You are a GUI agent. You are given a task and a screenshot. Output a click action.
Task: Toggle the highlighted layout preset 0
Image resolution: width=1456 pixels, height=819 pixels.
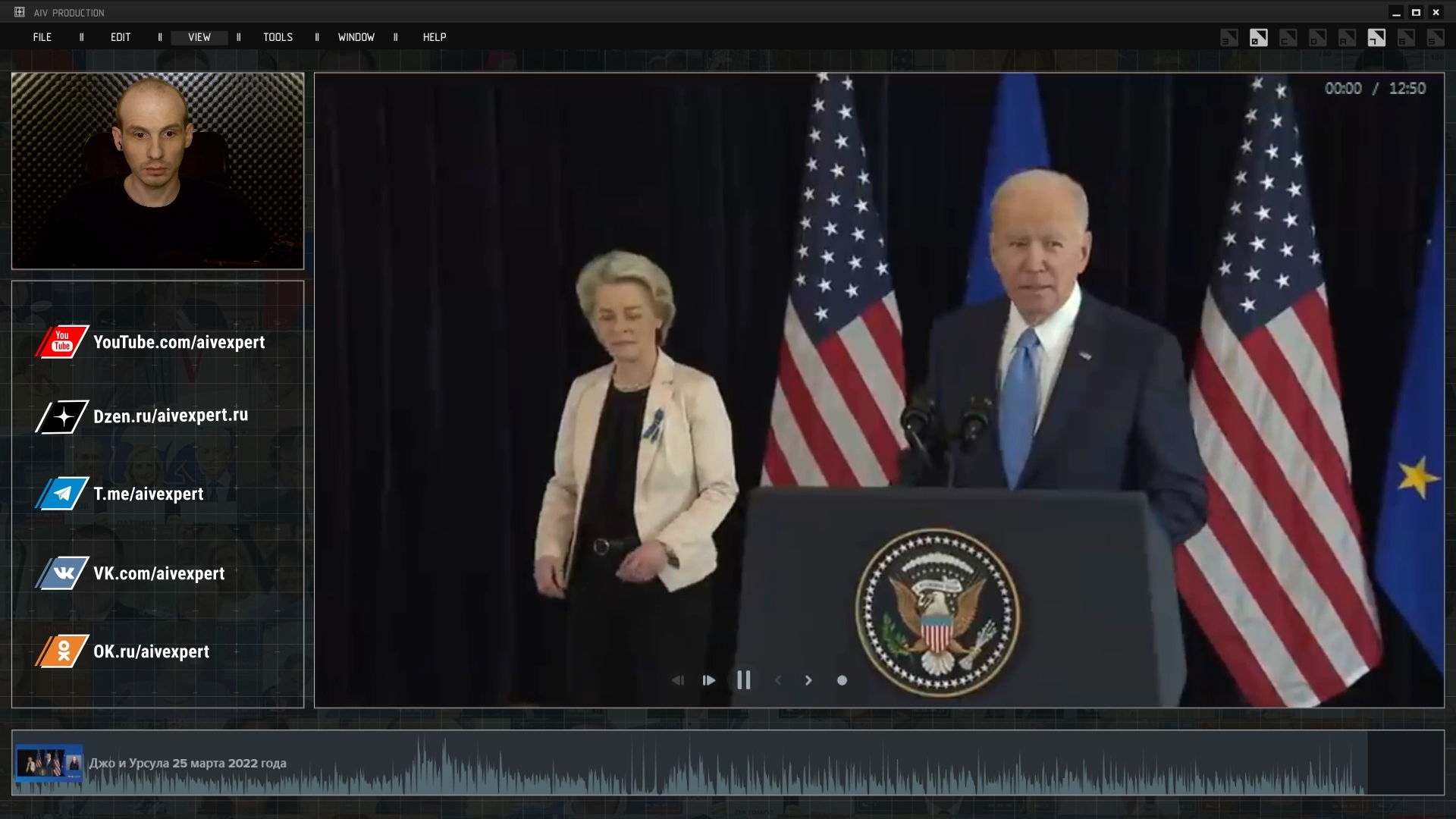(1259, 38)
